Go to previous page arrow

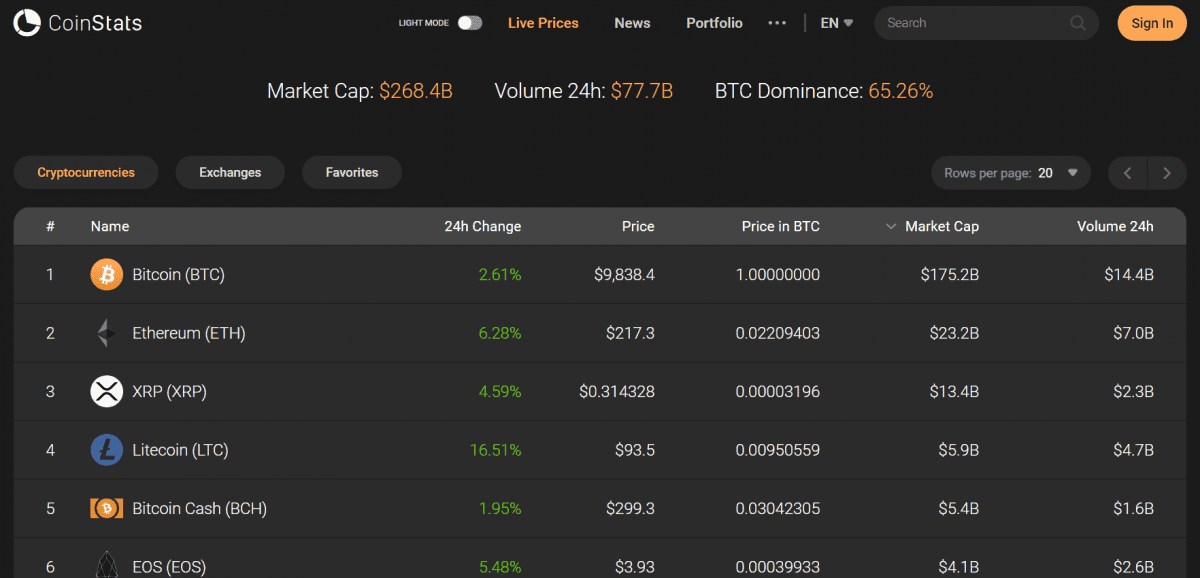pyautogui.click(x=1128, y=173)
